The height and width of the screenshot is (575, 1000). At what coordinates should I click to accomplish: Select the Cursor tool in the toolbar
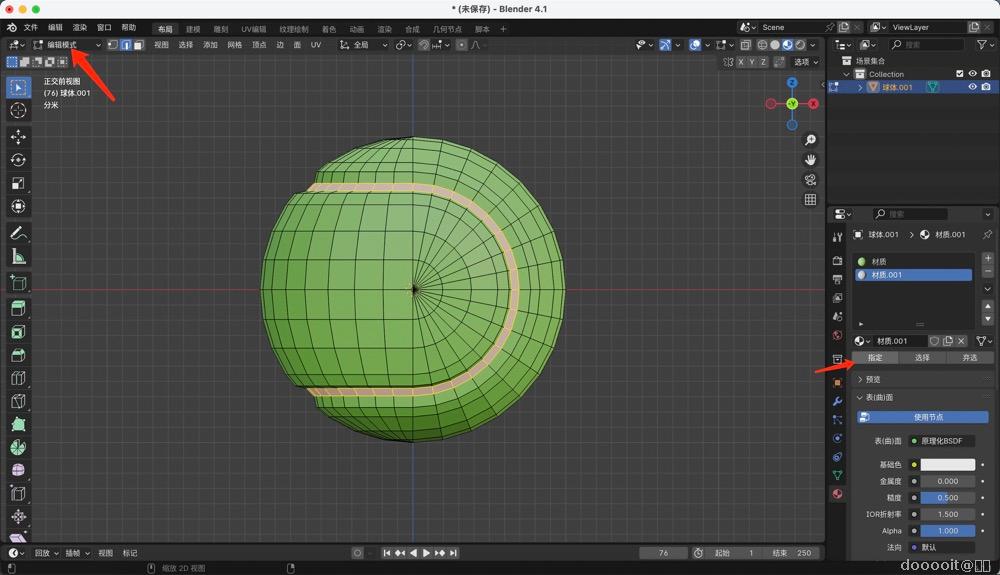point(18,110)
